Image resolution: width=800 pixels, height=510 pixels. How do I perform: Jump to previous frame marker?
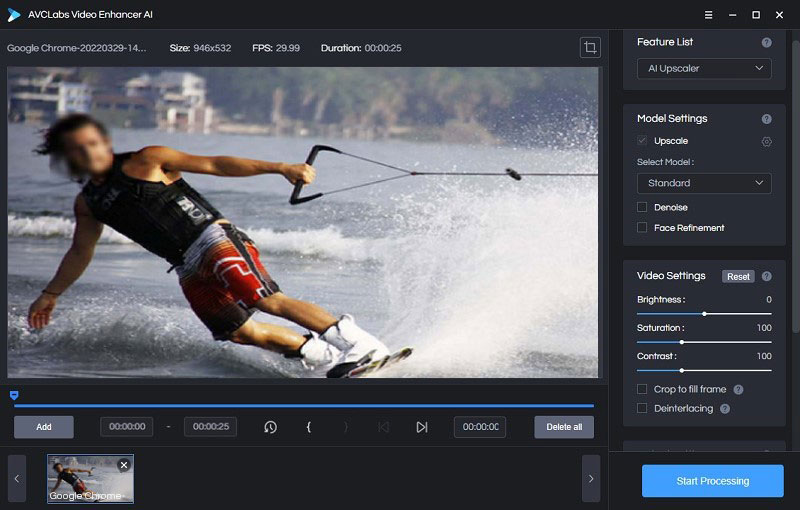pyautogui.click(x=384, y=427)
